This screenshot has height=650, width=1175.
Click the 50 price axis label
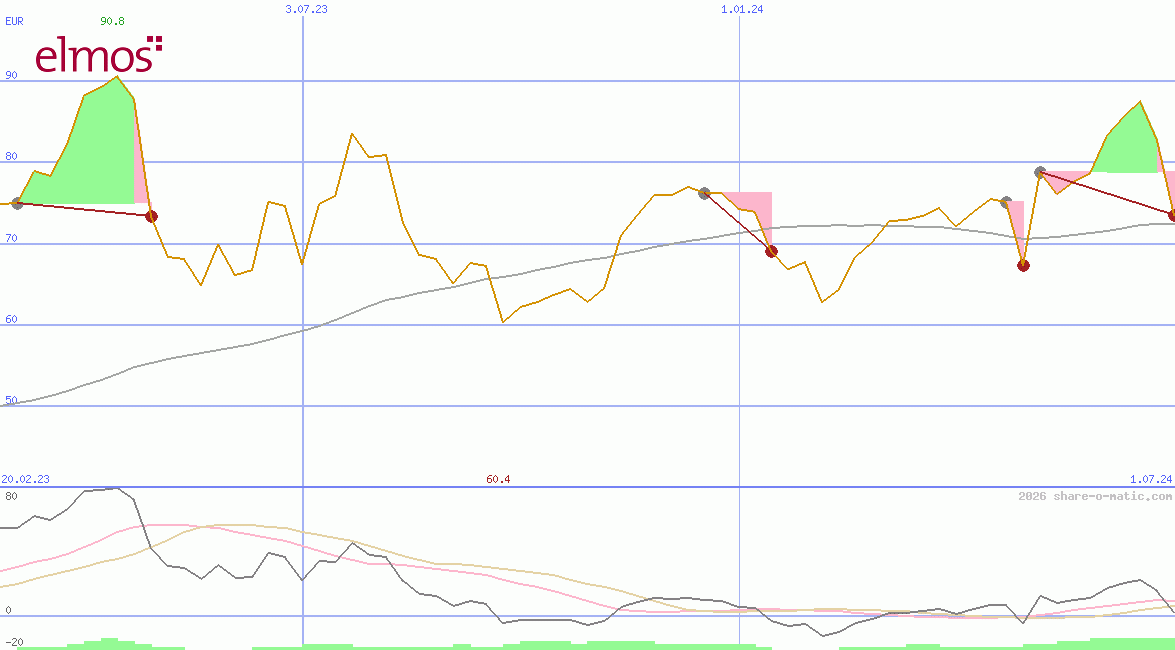tap(11, 400)
